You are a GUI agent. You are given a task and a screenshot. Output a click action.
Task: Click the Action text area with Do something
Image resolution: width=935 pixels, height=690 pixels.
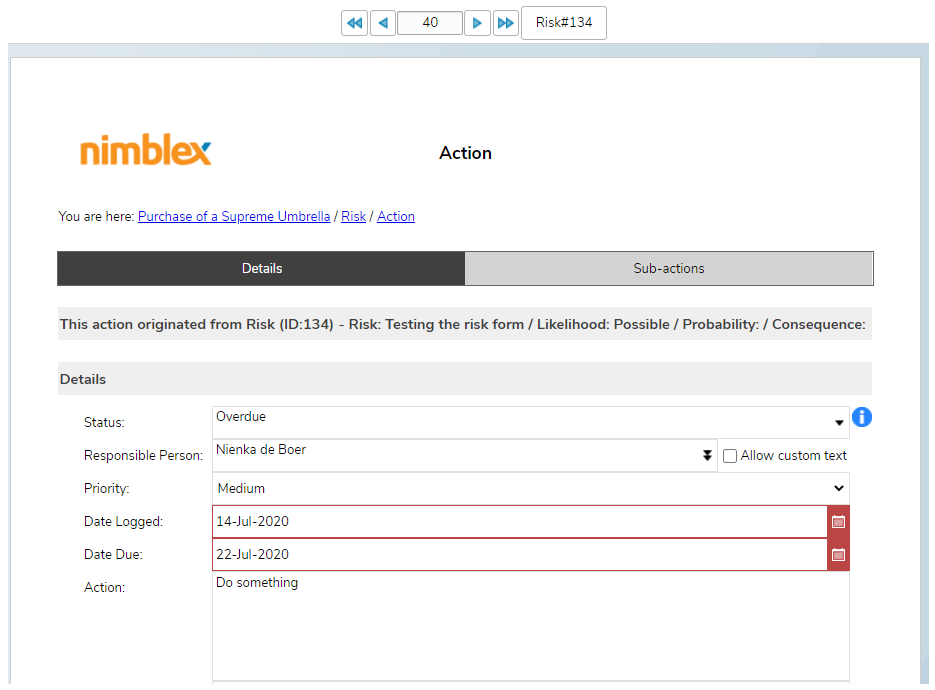[530, 626]
